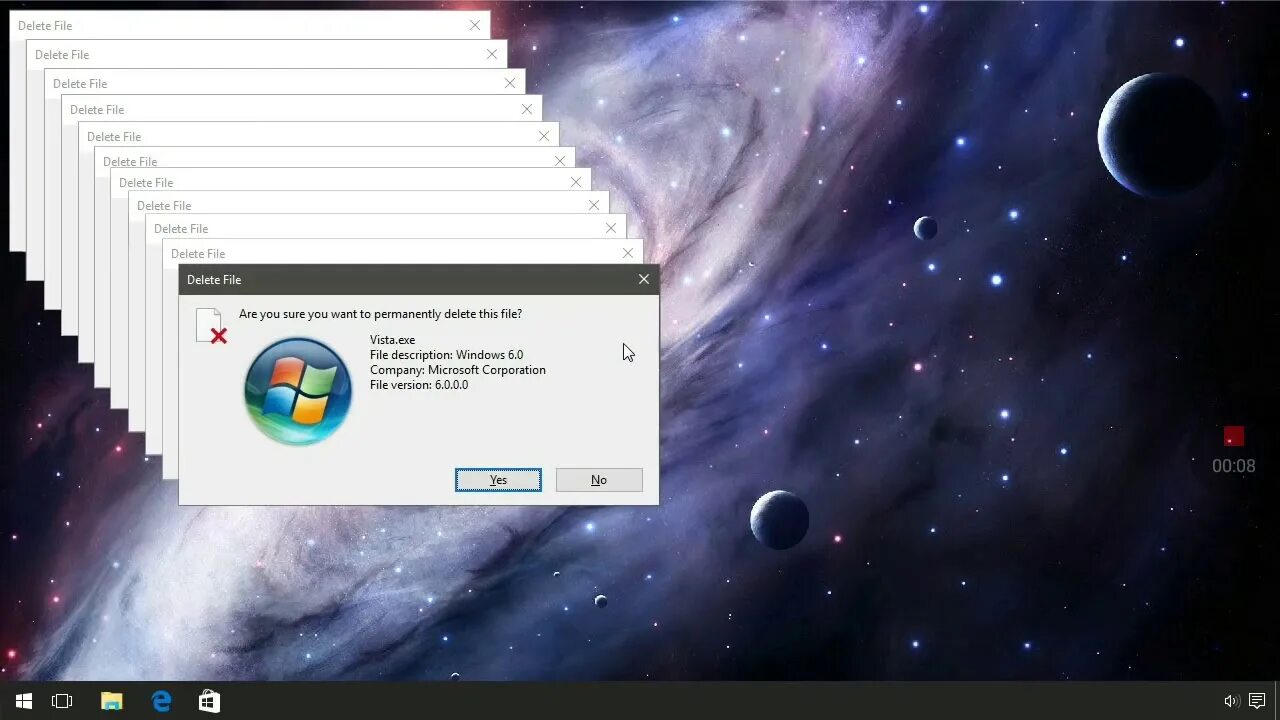Open the Action Center notifications icon
This screenshot has width=1280, height=720.
click(x=1258, y=701)
